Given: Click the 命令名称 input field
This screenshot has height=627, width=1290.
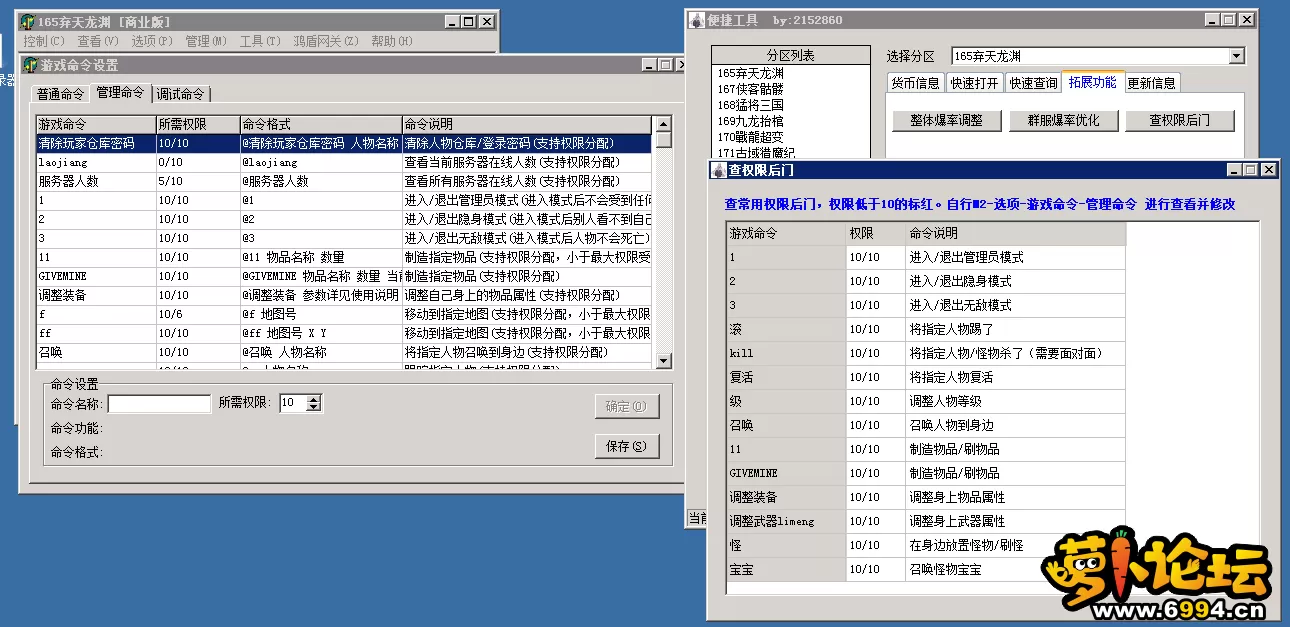Looking at the screenshot, I should tap(159, 403).
